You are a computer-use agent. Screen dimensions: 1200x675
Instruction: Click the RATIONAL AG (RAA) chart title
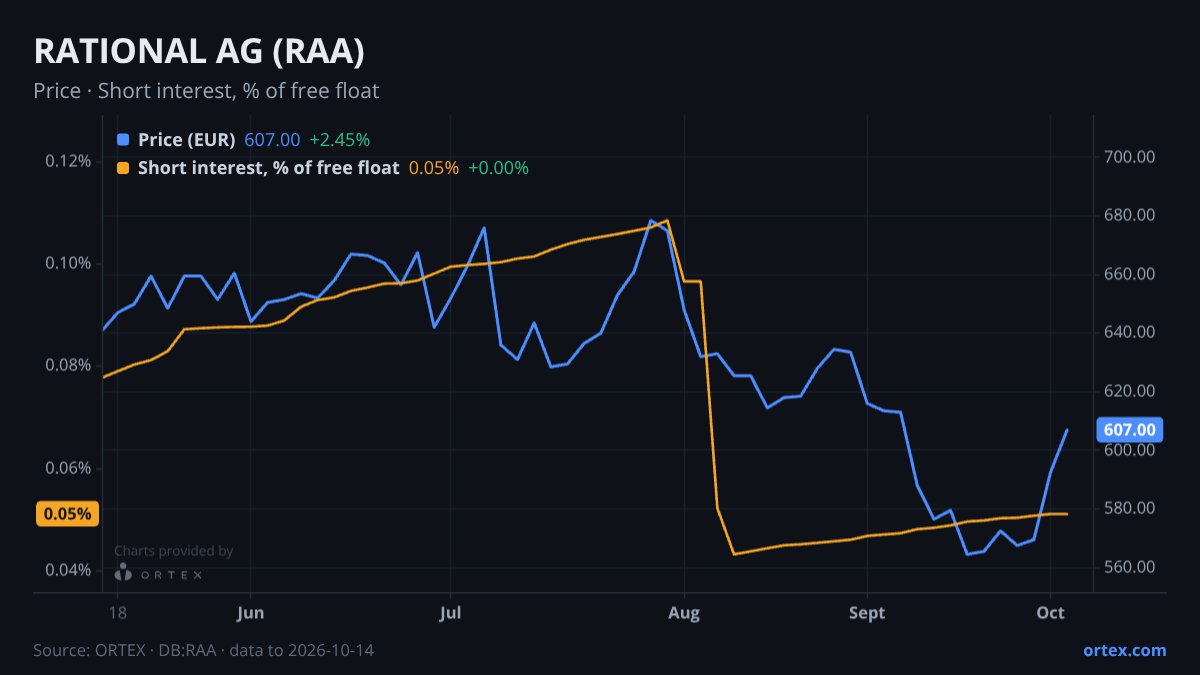click(x=199, y=52)
